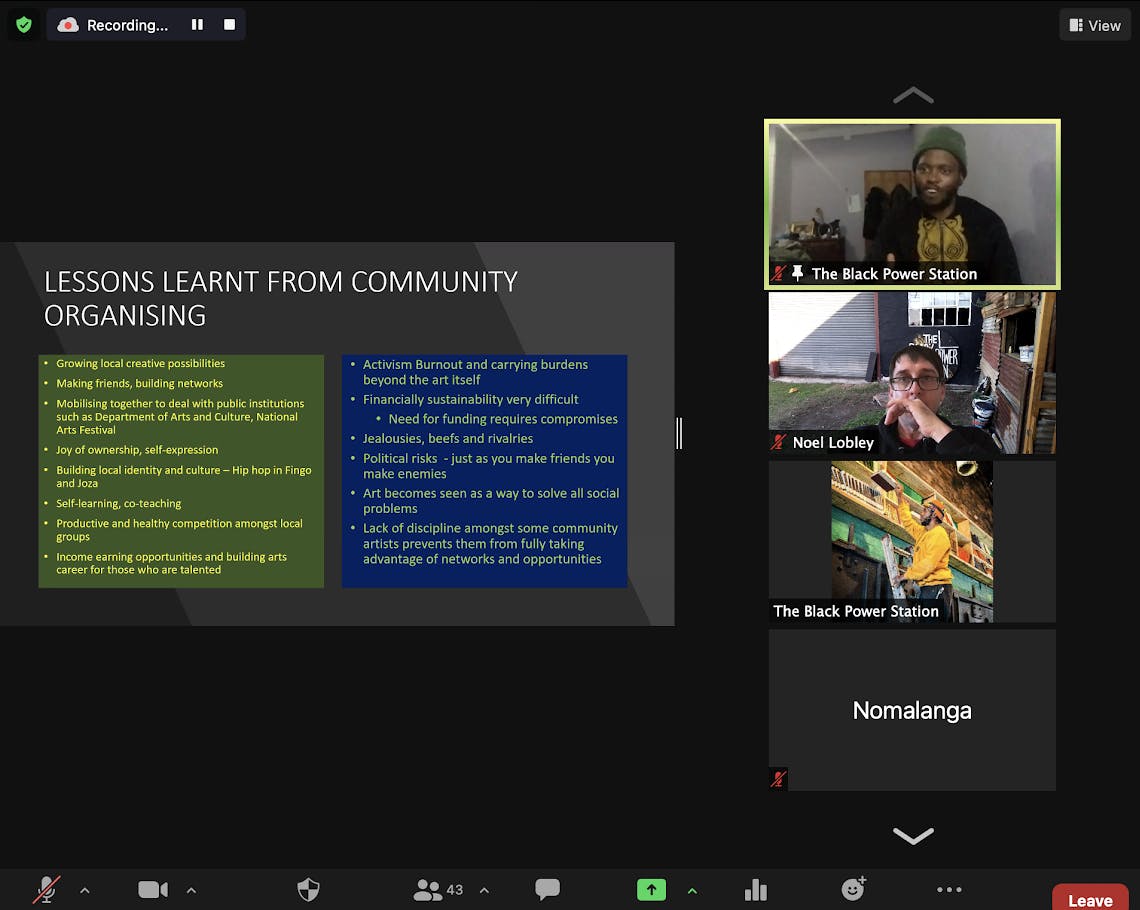1140x910 pixels.
Task: Expand audio options arrow next to microphone
Action: [x=85, y=890]
